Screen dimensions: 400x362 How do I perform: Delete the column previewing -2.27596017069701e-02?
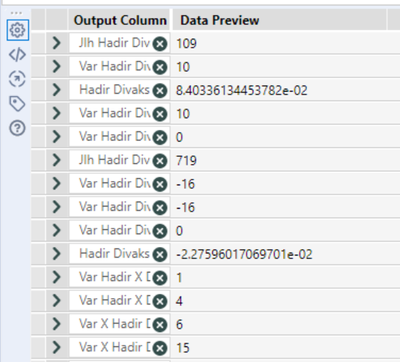tap(160, 255)
